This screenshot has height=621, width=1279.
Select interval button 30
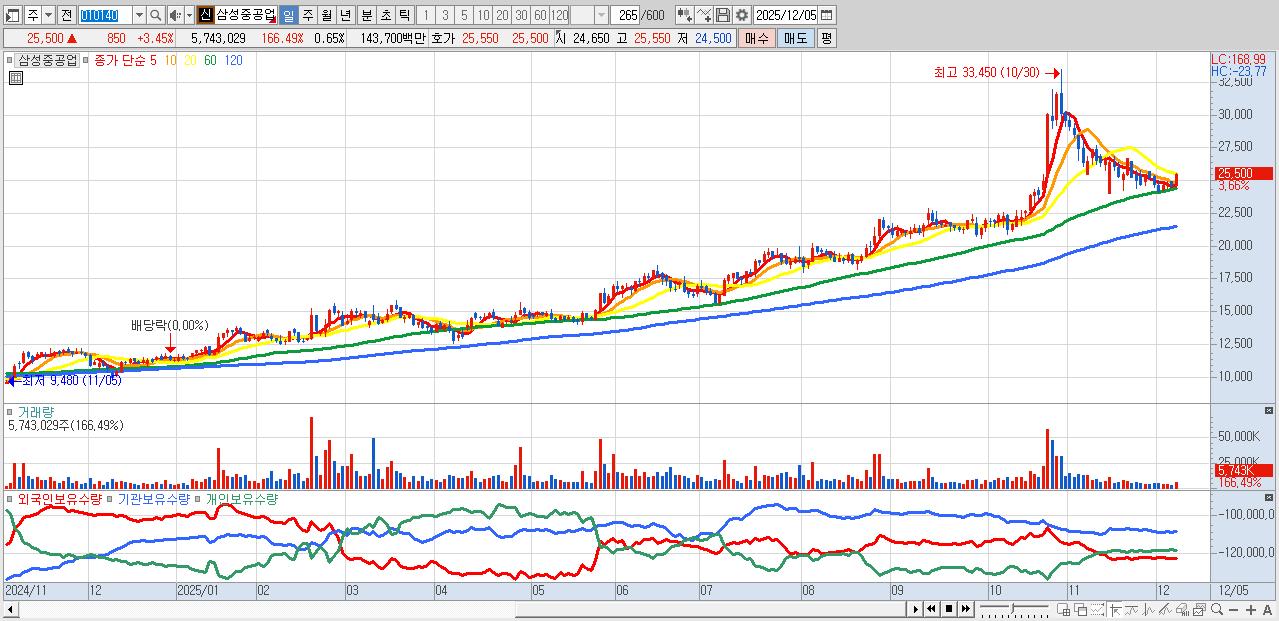coord(521,15)
